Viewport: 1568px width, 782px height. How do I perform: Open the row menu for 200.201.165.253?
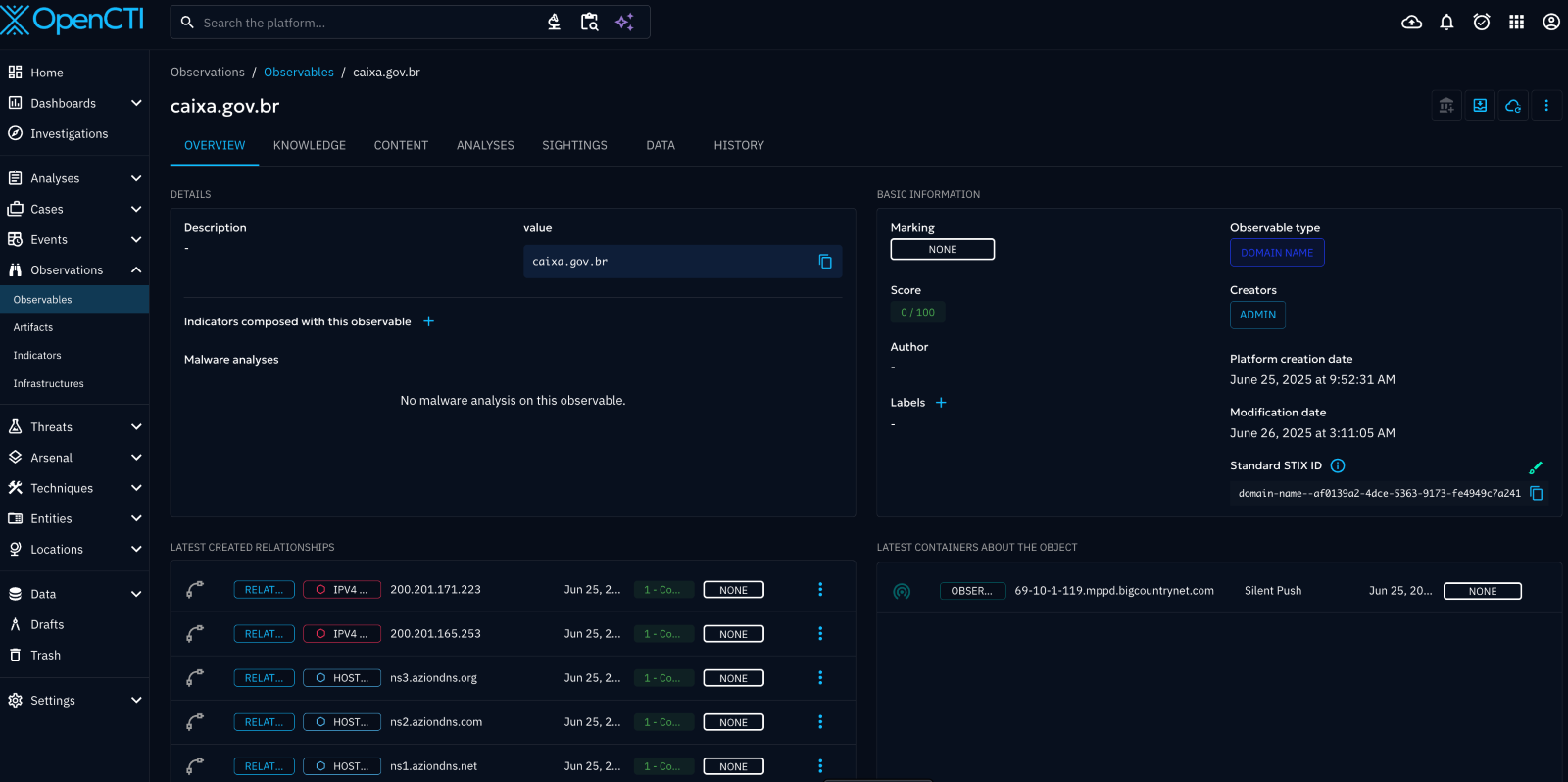(x=820, y=634)
